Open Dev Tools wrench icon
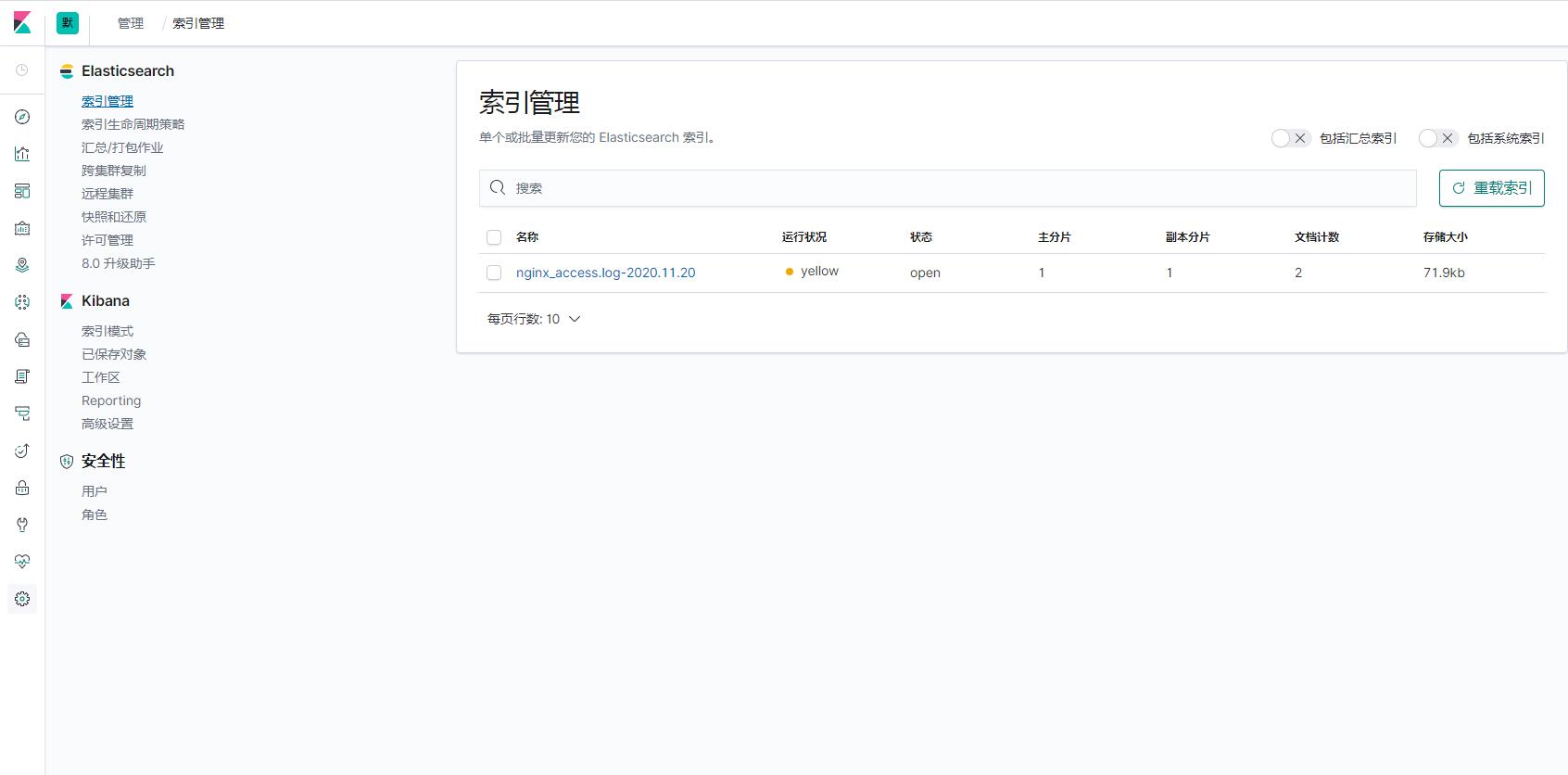This screenshot has width=1568, height=775. click(22, 525)
